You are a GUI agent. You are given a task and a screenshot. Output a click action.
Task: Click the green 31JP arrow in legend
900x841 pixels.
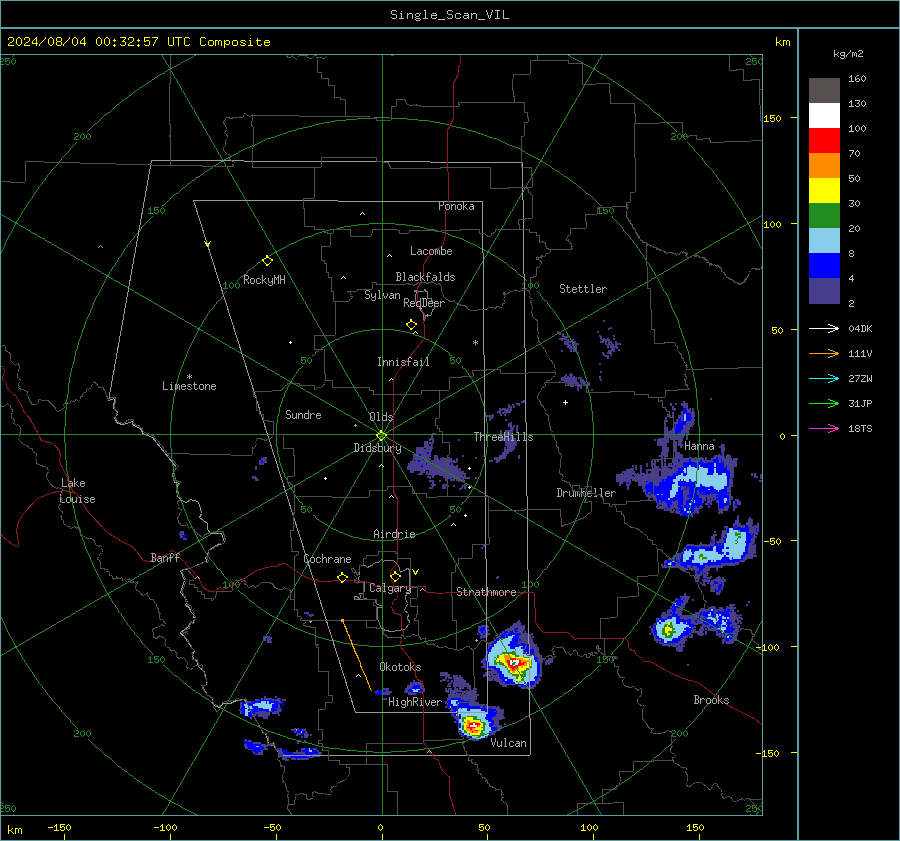(x=824, y=404)
